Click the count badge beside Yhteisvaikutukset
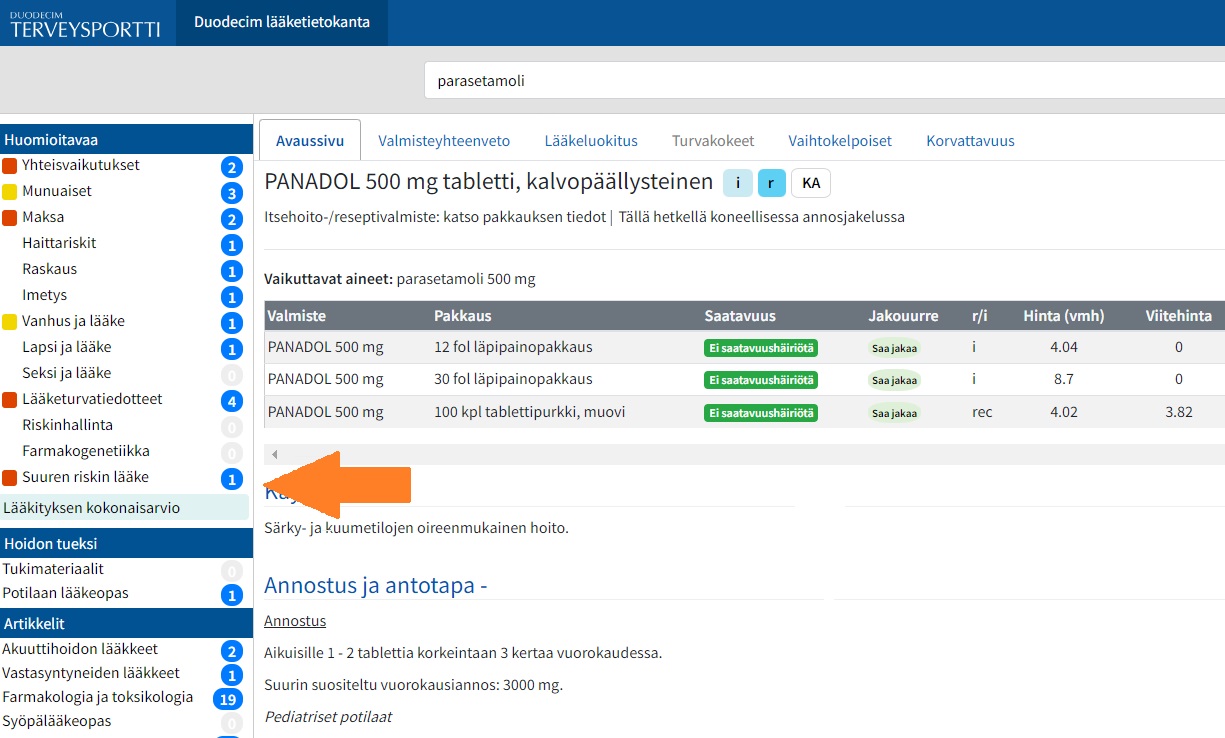 point(232,168)
